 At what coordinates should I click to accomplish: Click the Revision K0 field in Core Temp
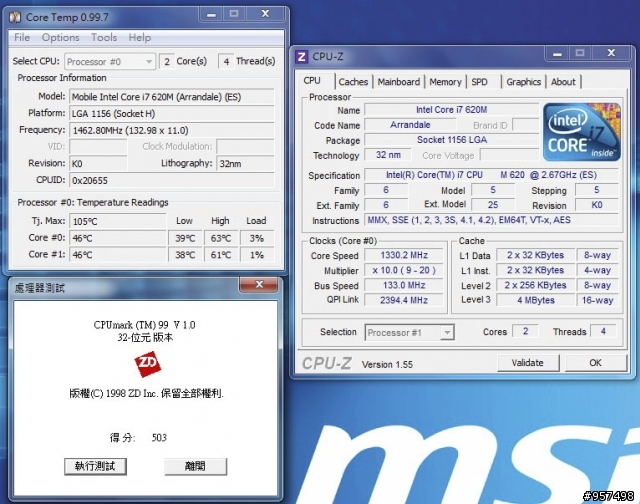98,164
